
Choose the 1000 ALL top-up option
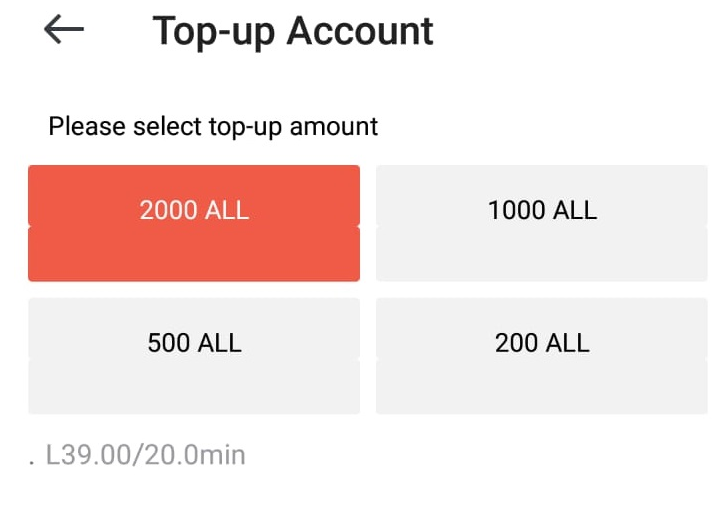(x=541, y=222)
